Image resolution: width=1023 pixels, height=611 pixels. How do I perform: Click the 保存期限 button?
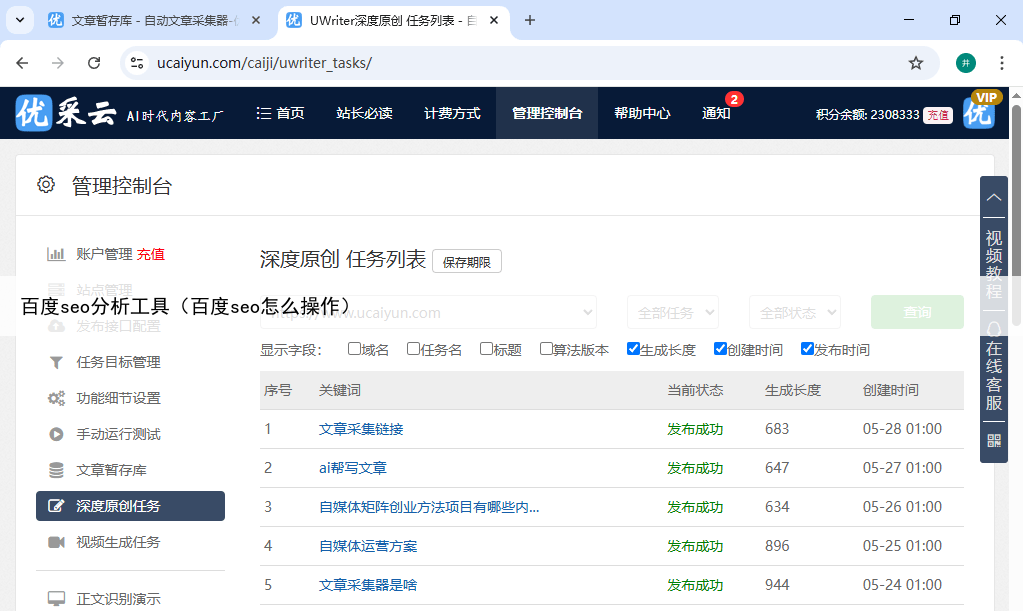coord(466,262)
